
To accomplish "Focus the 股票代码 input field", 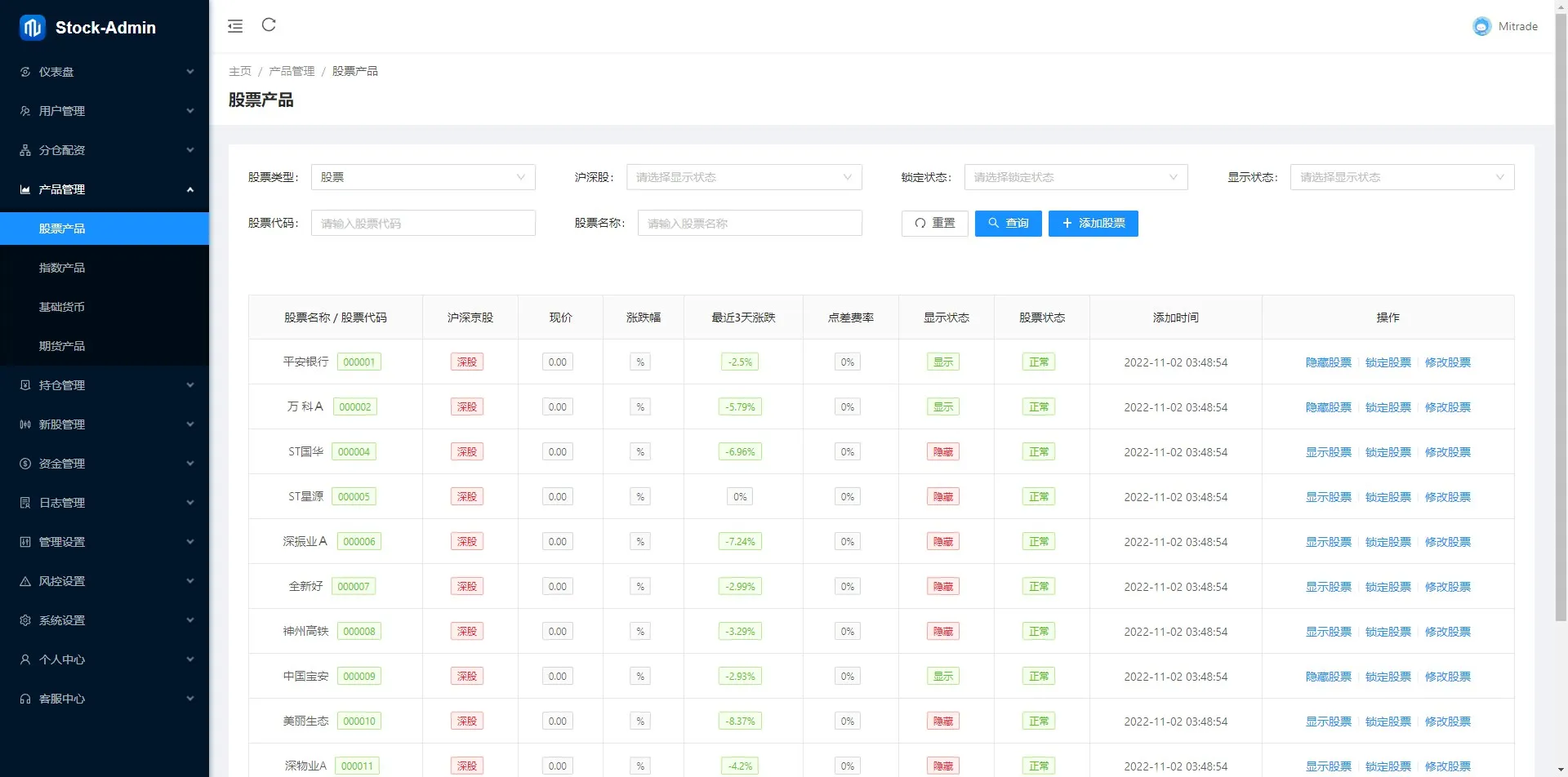I will coord(423,223).
